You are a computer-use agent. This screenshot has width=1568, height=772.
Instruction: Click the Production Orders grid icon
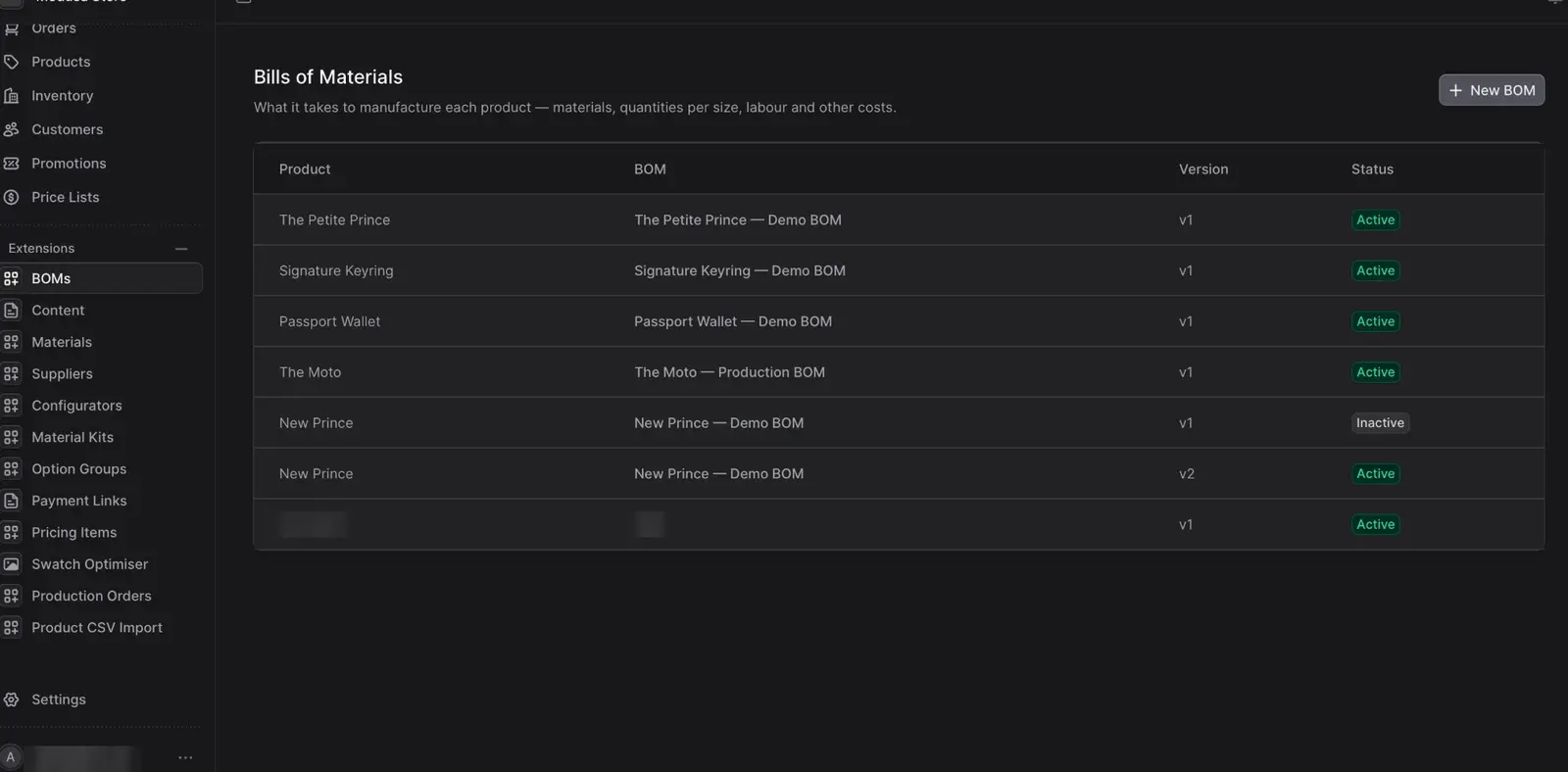[11, 596]
